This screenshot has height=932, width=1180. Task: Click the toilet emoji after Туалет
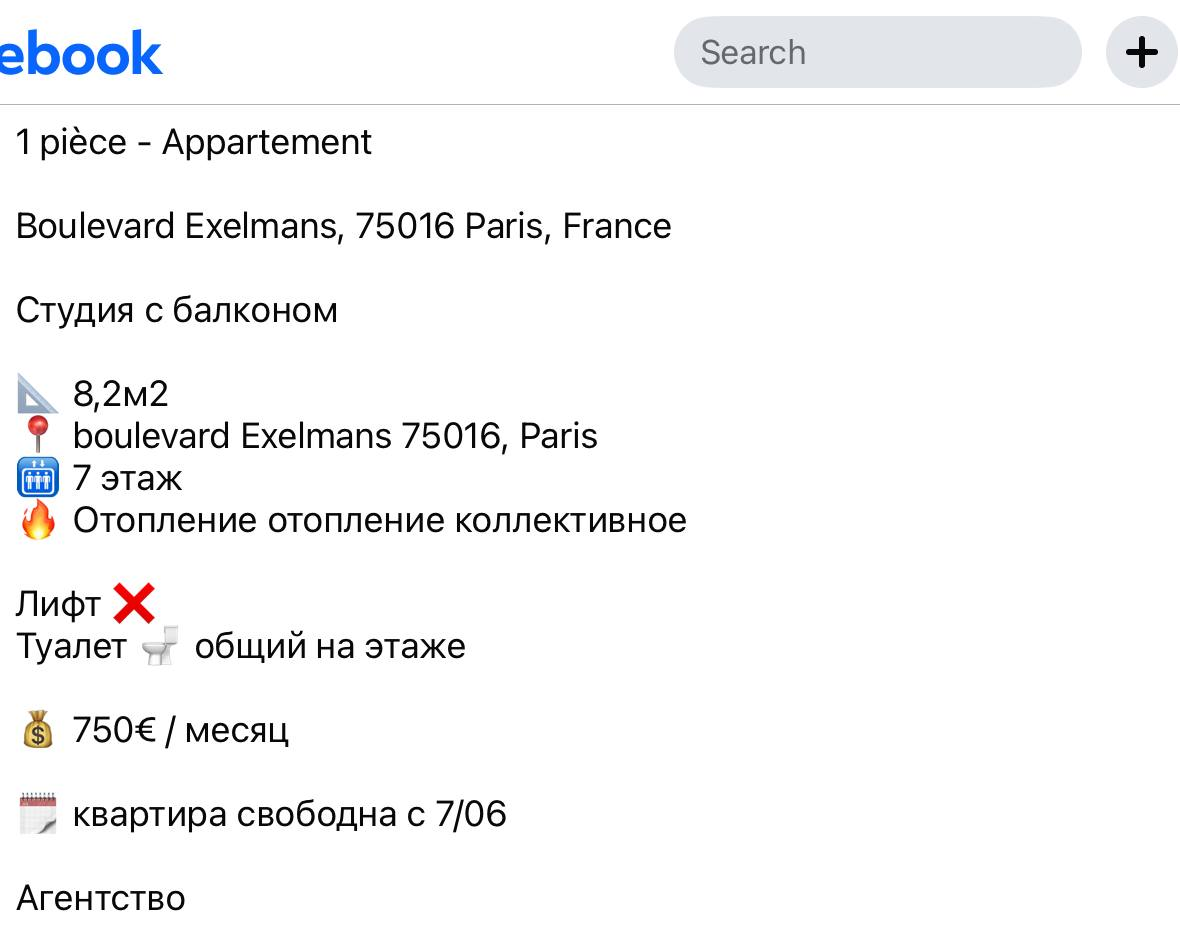pos(160,646)
